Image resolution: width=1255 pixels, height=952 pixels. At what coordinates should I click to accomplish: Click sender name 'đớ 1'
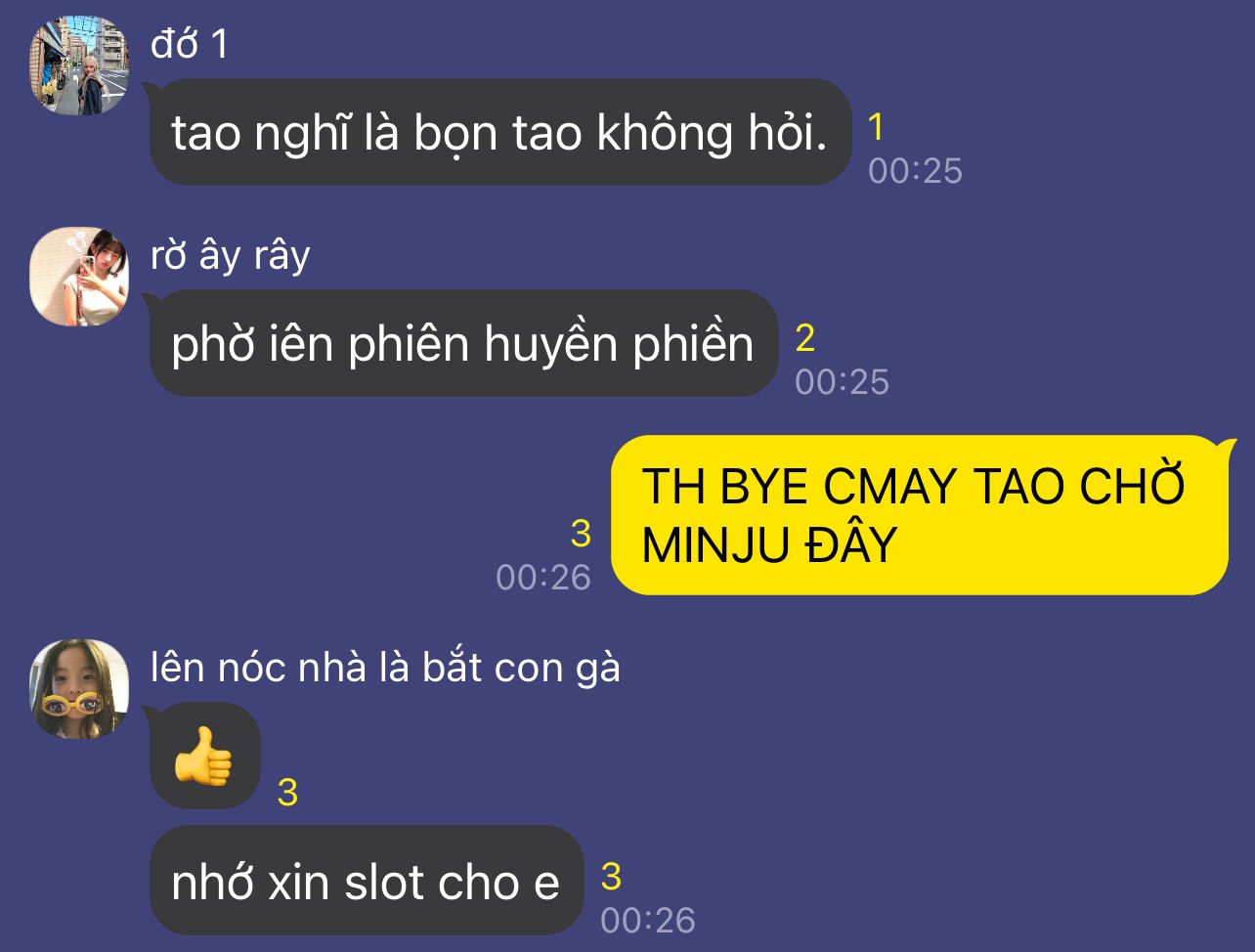[x=190, y=44]
